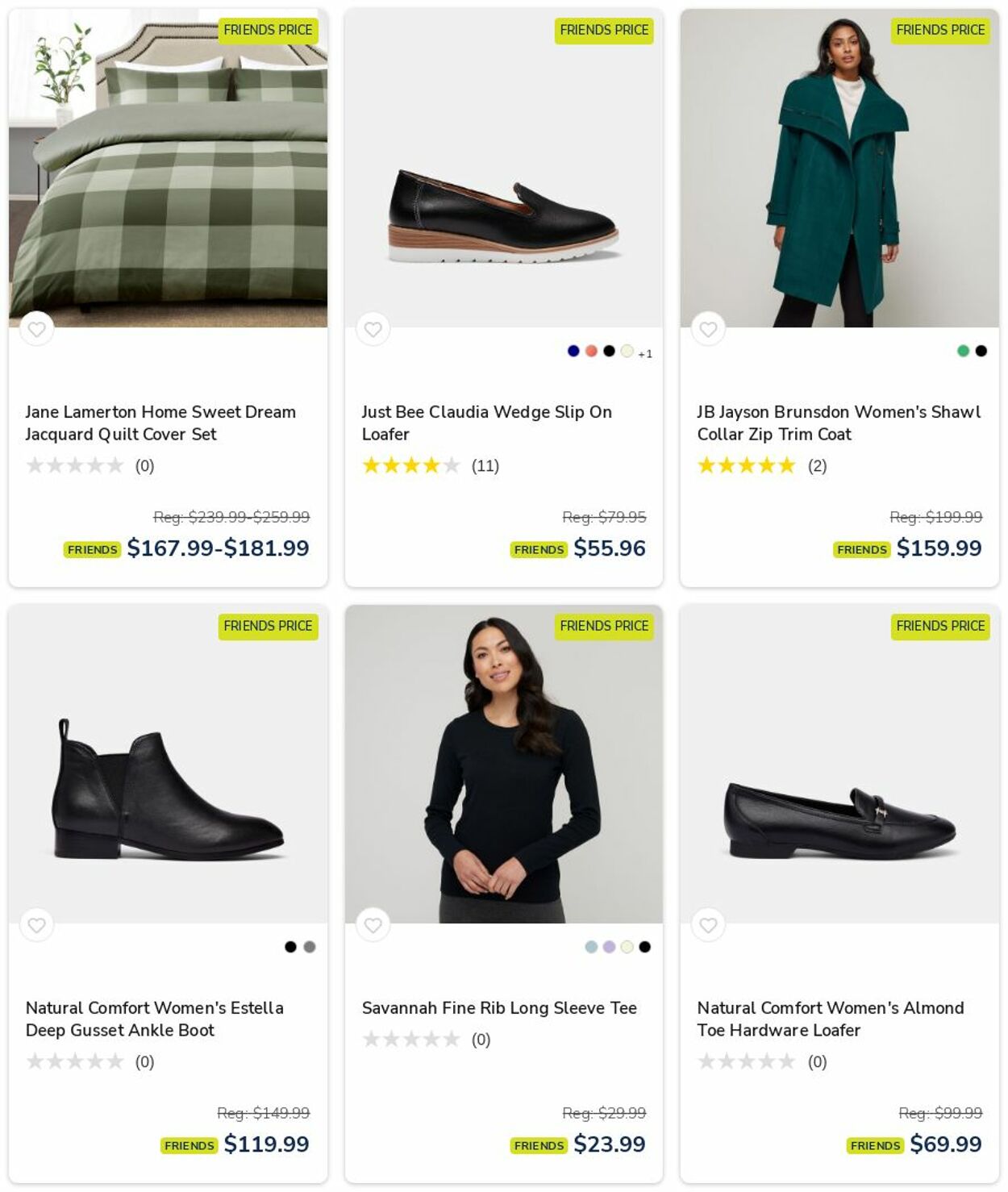Viewport: 1008px width, 1192px height.
Task: Open Natural Comfort Almond Toe Hardware Loafer title
Action: (x=830, y=1019)
